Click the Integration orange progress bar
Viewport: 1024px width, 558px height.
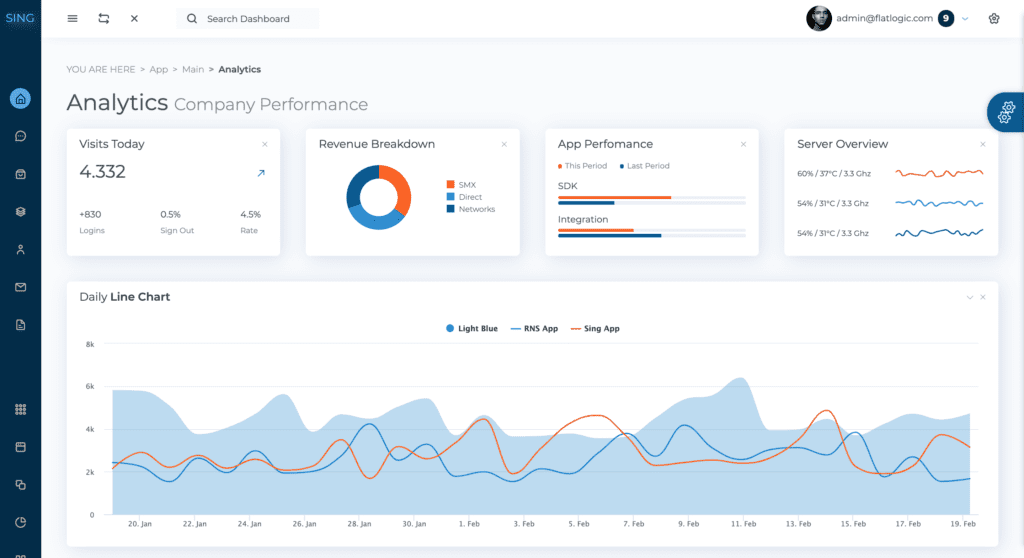(596, 230)
